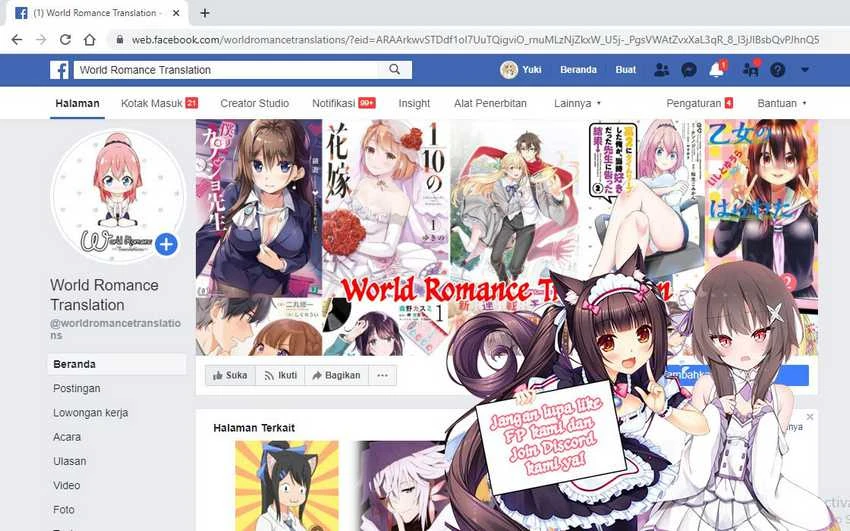850x531 pixels.
Task: Open Alat Penerbitan tab
Action: [490, 103]
